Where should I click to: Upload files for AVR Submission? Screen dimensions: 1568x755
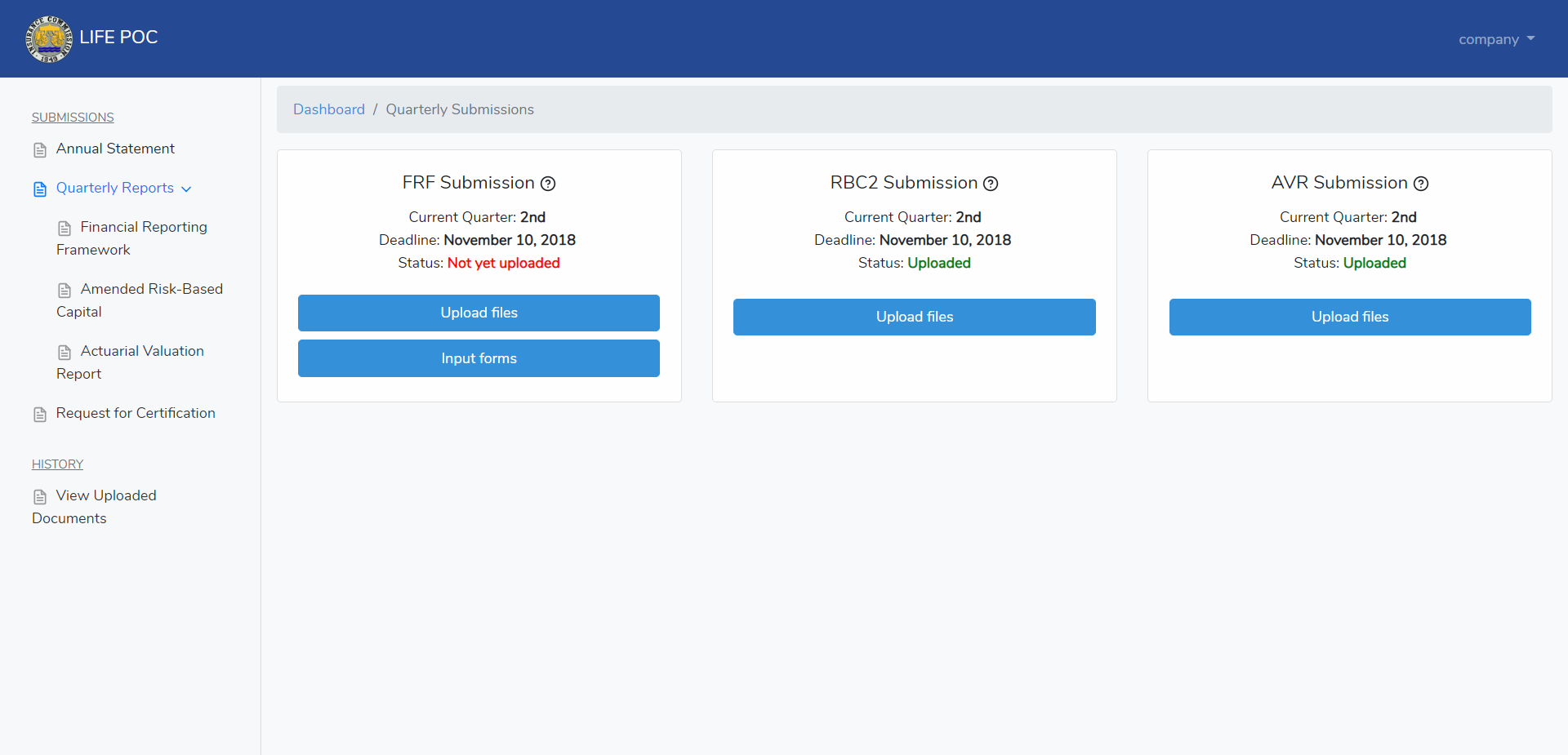1350,317
